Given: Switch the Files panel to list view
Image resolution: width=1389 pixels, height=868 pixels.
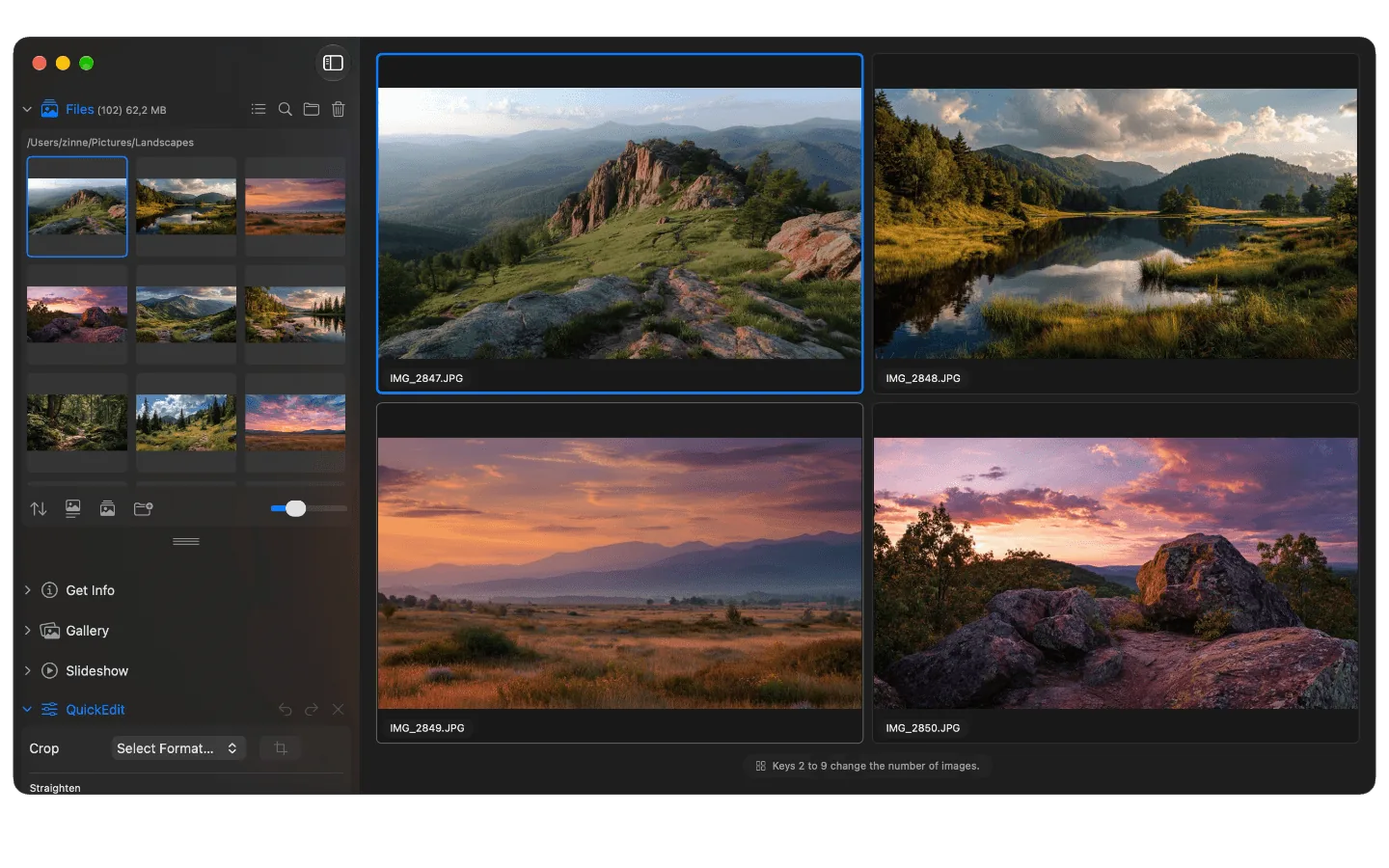Looking at the screenshot, I should click(259, 109).
